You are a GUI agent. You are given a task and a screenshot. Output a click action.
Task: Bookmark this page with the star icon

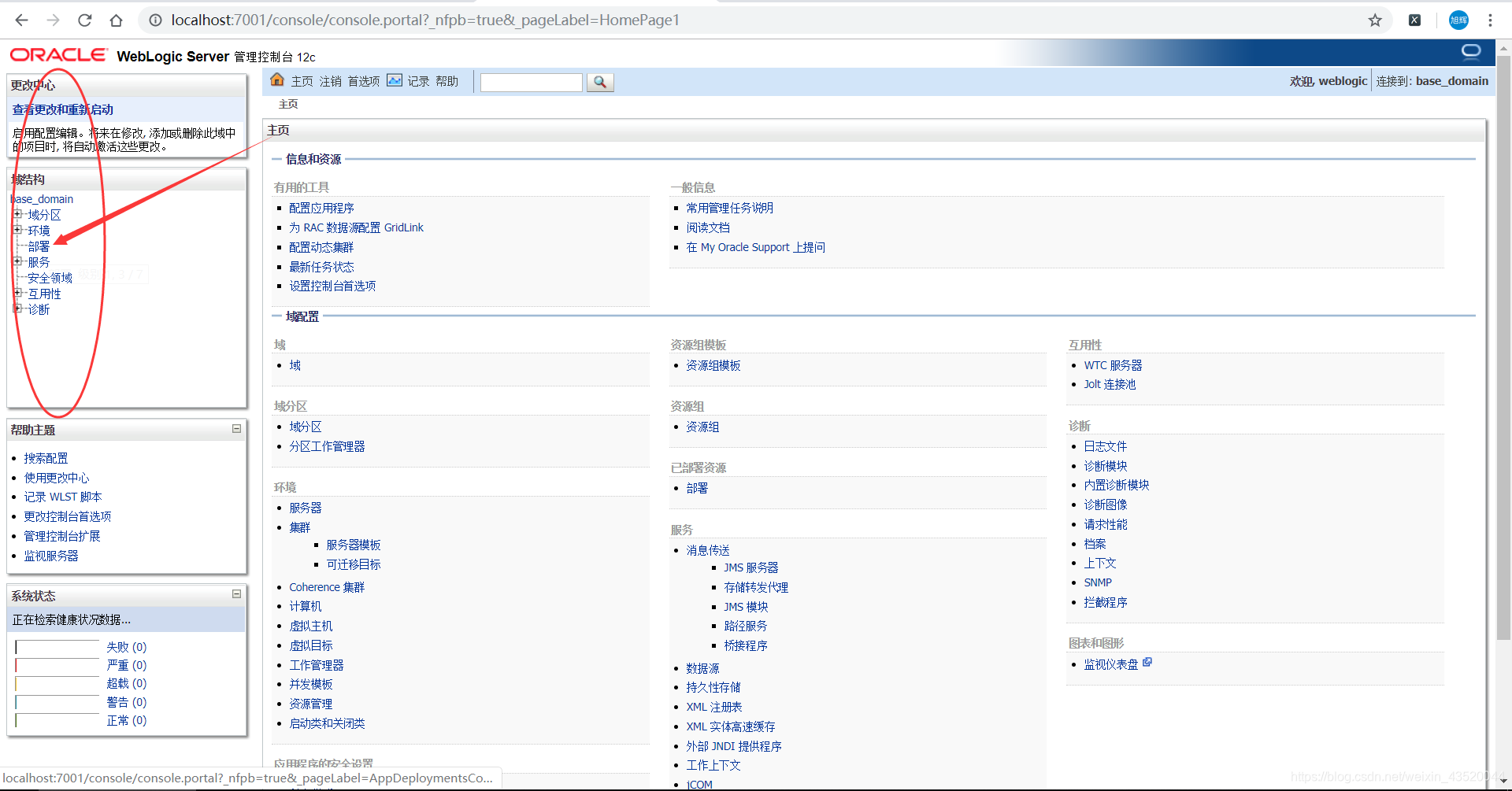[x=1375, y=20]
